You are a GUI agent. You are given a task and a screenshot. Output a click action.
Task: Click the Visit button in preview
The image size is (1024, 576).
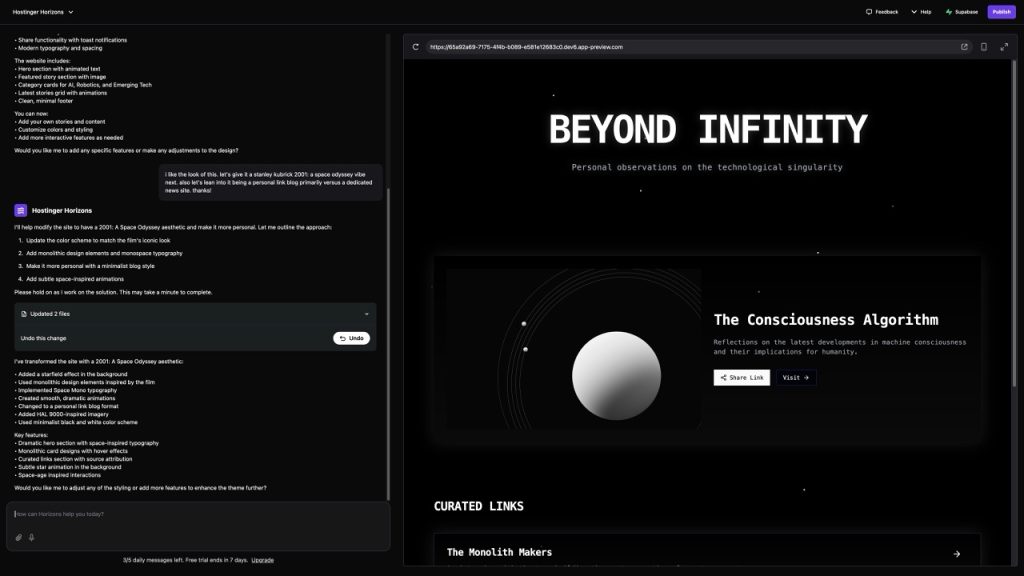click(x=795, y=378)
